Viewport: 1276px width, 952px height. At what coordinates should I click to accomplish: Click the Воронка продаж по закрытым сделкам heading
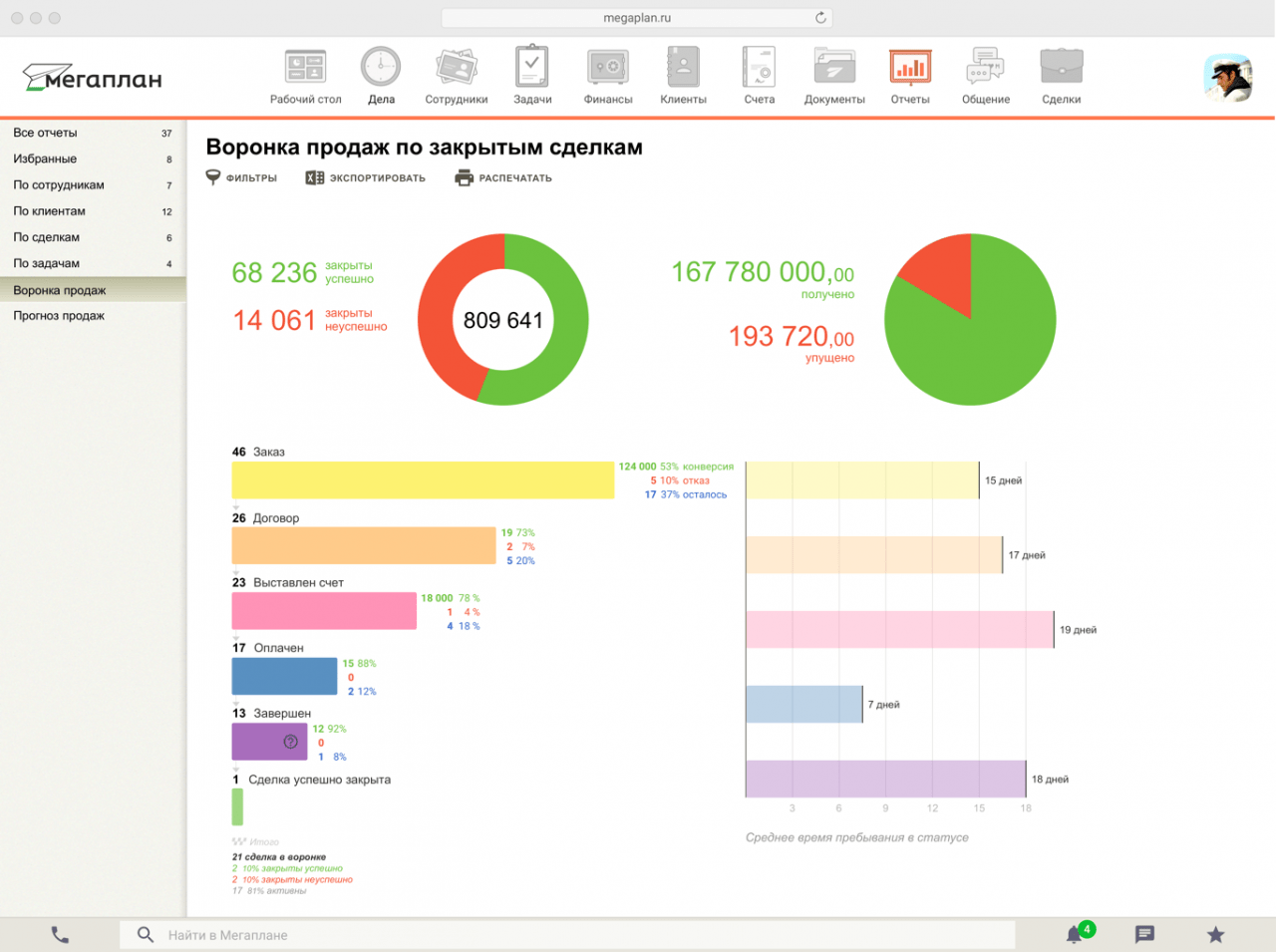pos(425,148)
